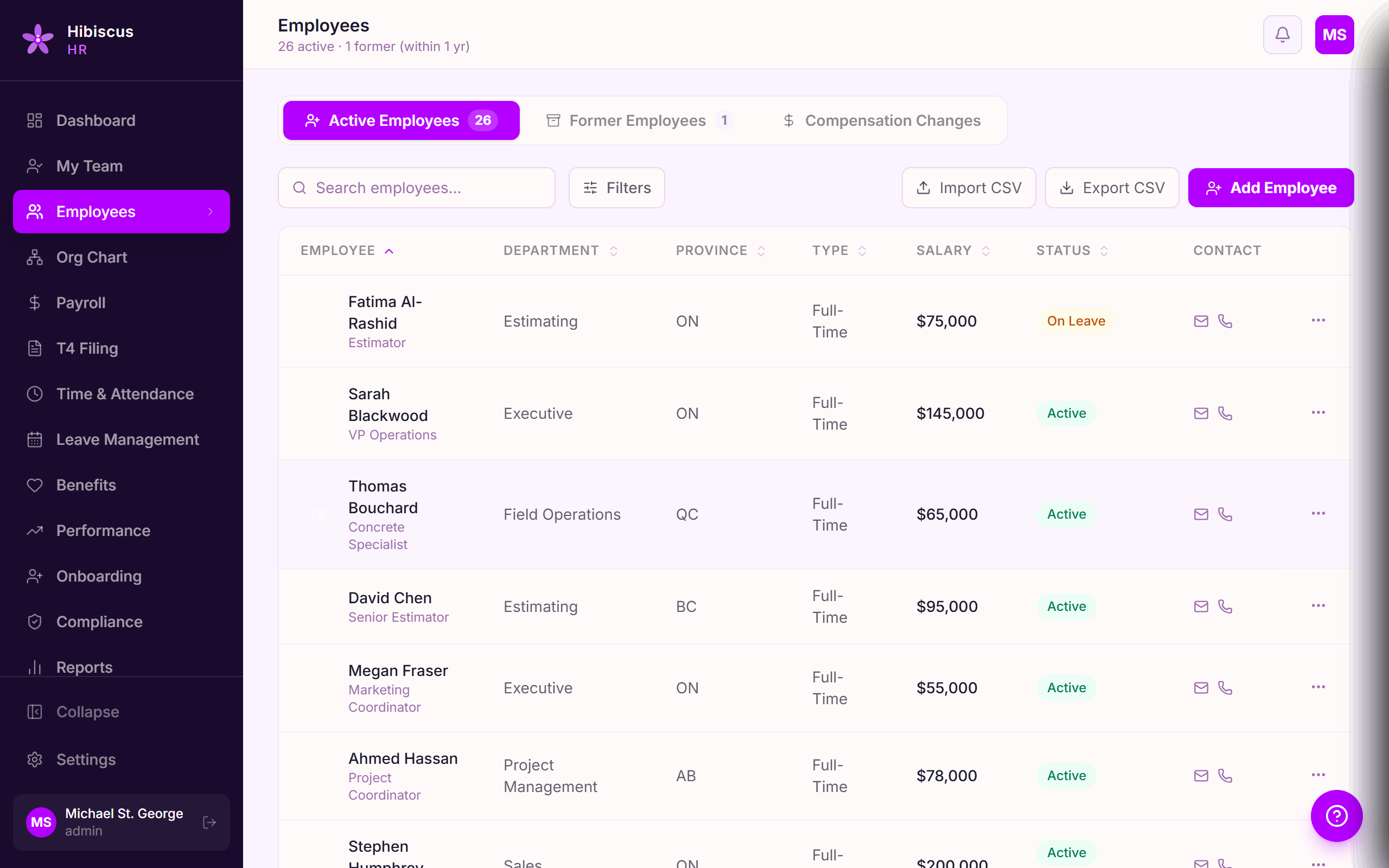The image size is (1389, 868).
Task: Open more actions for Sarah Blackwood
Action: tap(1318, 413)
